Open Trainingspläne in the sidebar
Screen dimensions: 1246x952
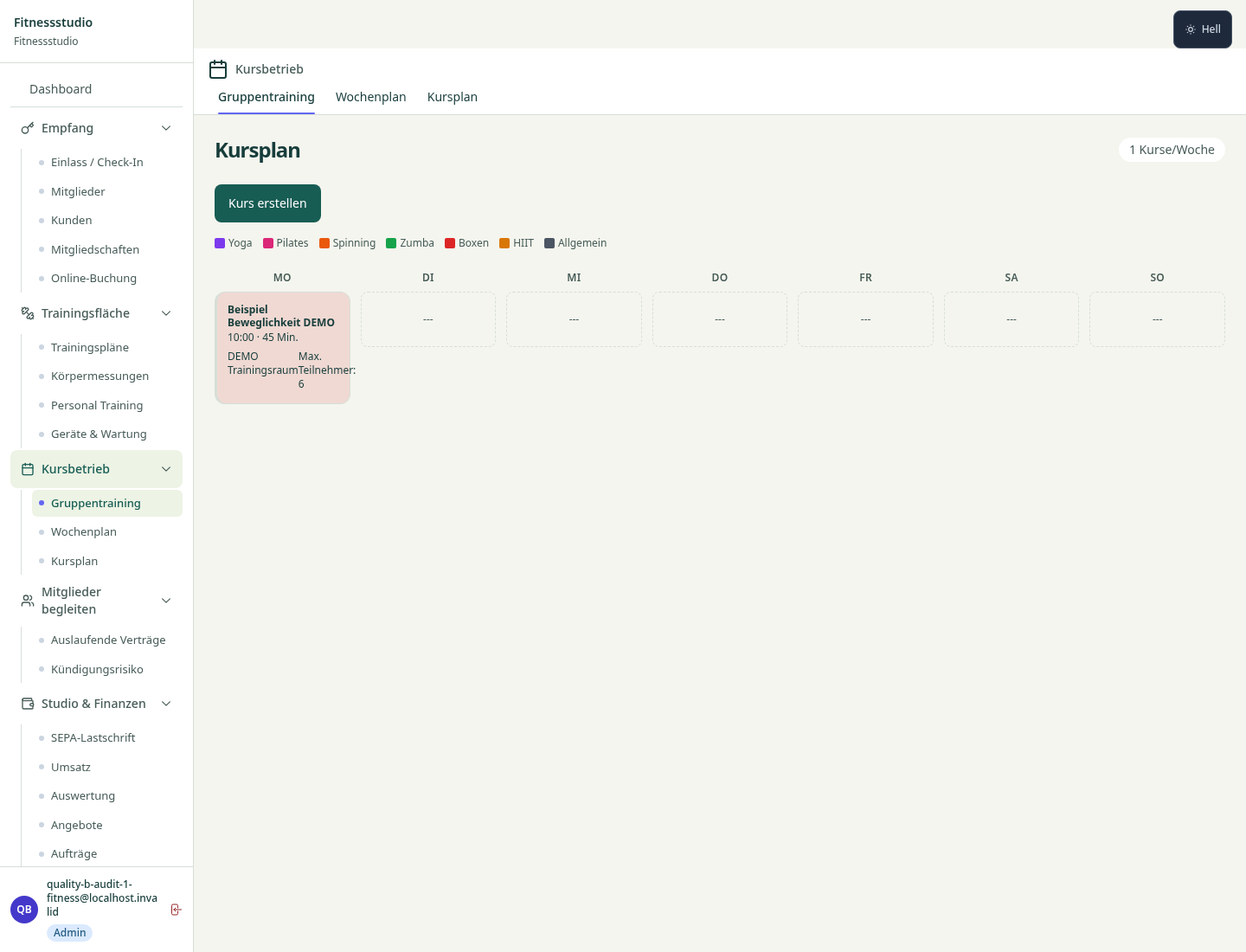coord(107,347)
